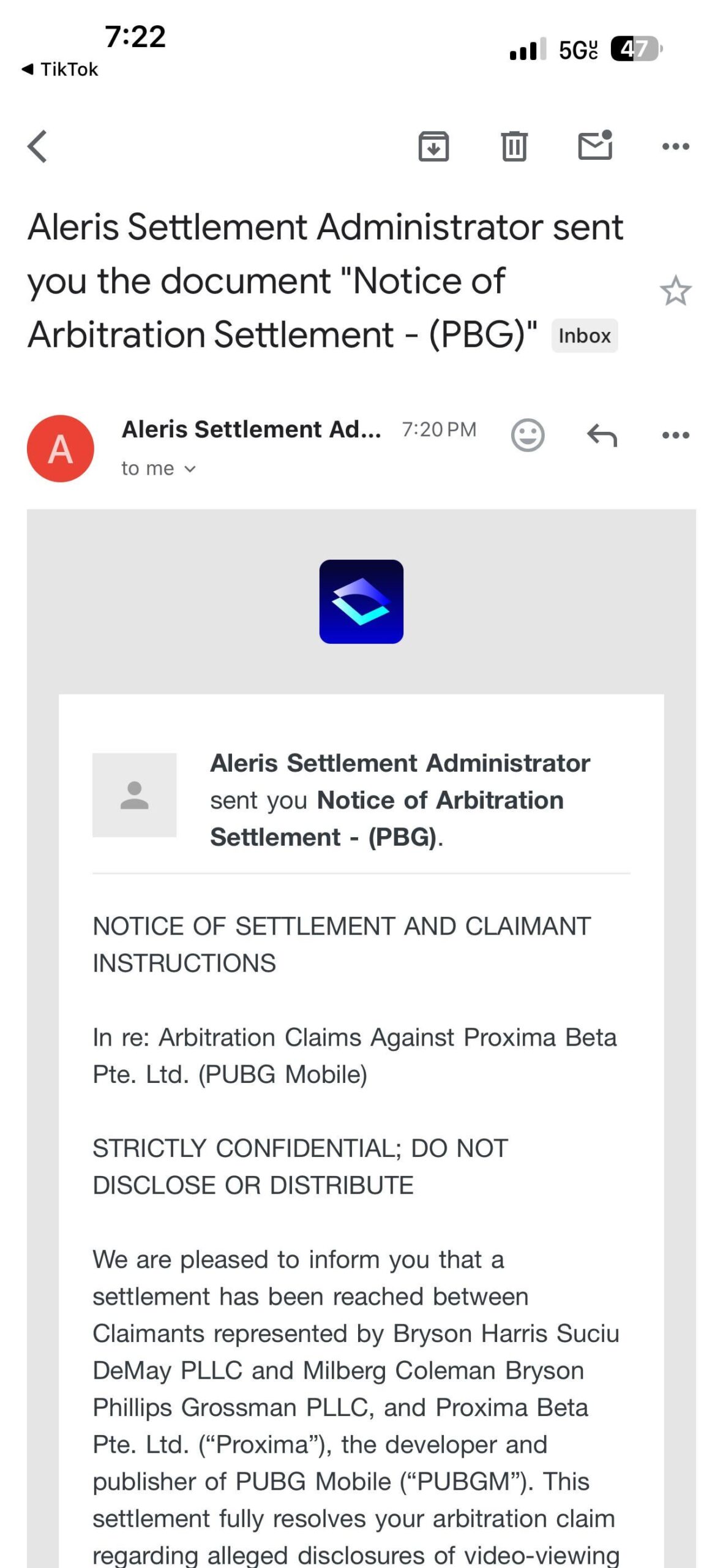The width and height of the screenshot is (723, 1568).
Task: Open the top toolbar three-dots menu
Action: point(676,146)
